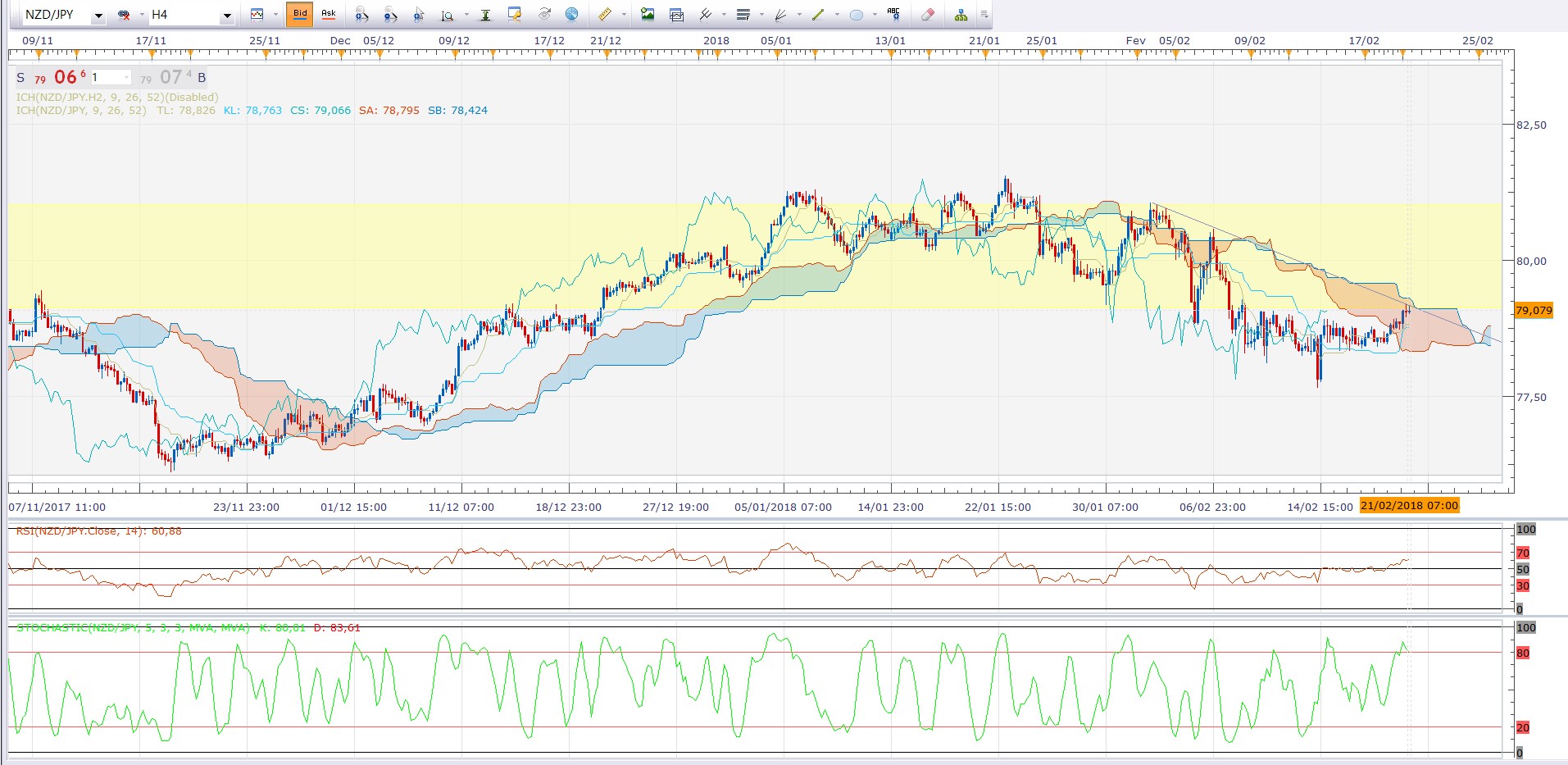1568x765 pixels.
Task: Click the disabled ICH NZD/JPY.H2 indicator label
Action: 117,97
